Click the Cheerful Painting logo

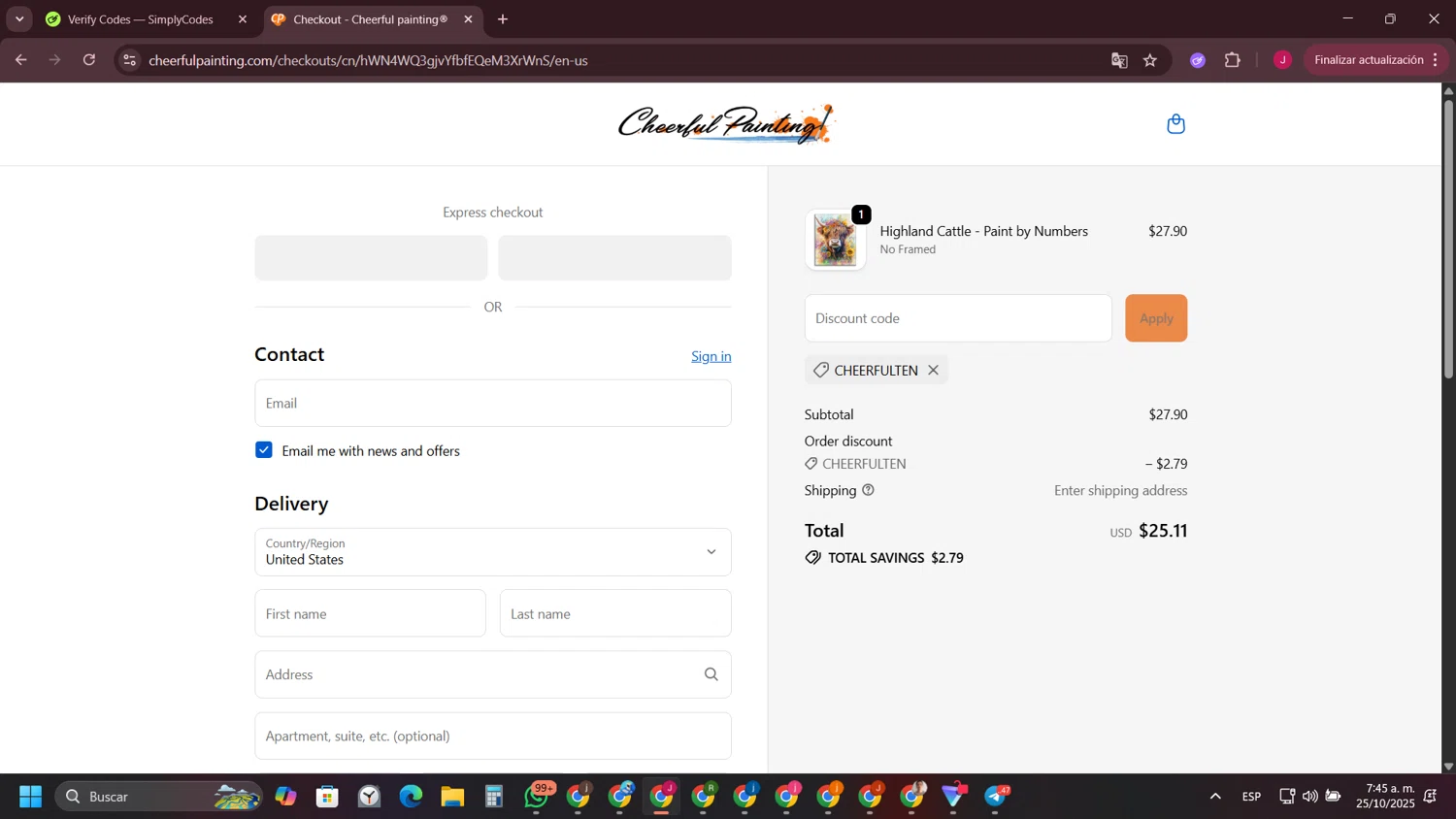pos(725,124)
